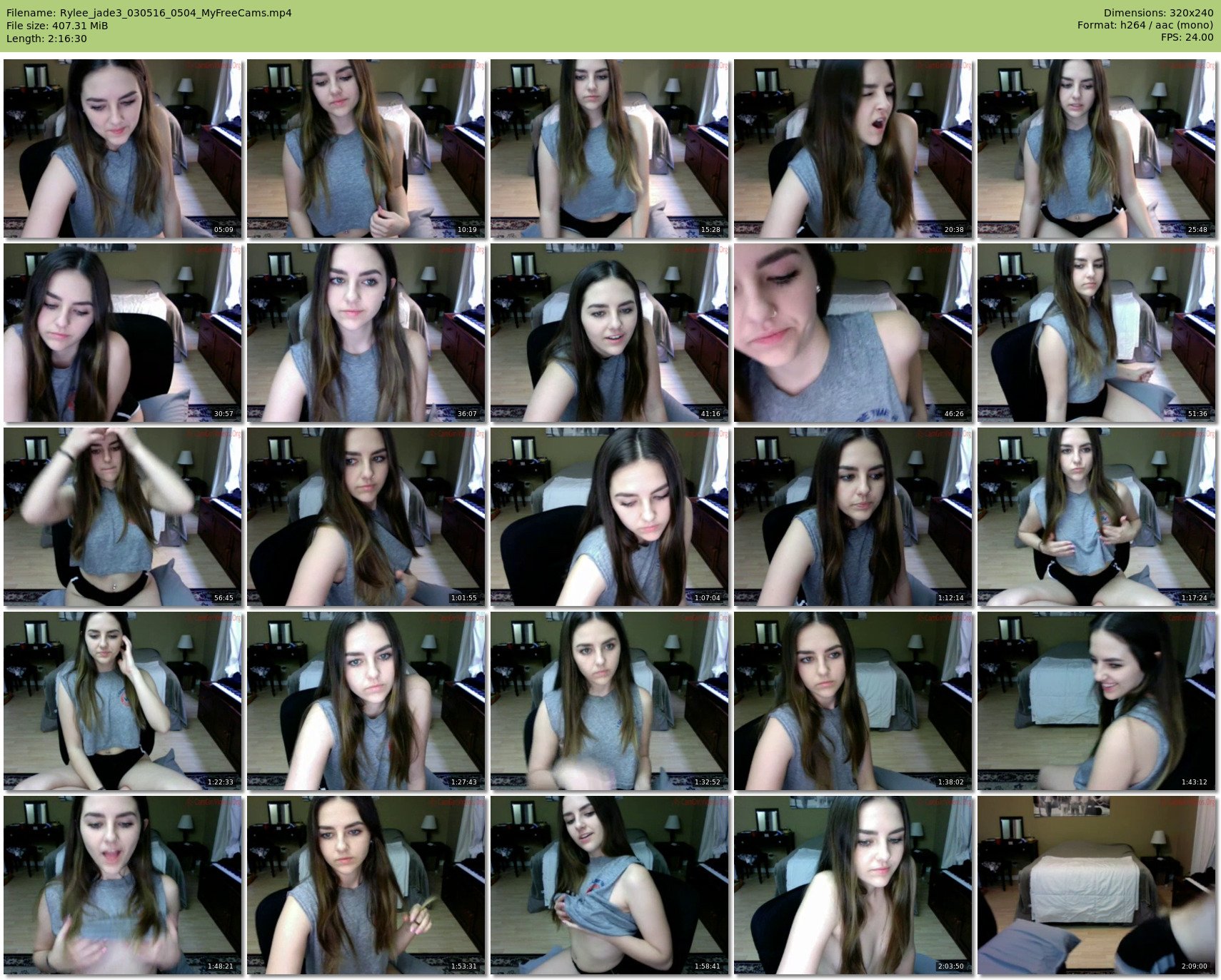Click the File size 407.31 MiB line
The image size is (1221, 980).
57,26
